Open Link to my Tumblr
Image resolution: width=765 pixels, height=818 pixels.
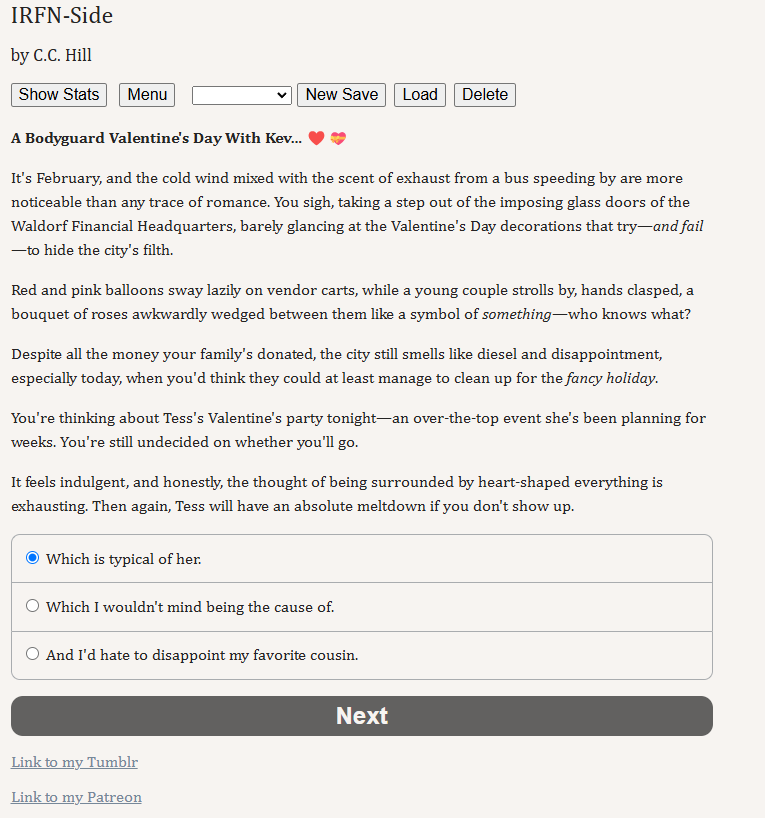pyautogui.click(x=75, y=762)
